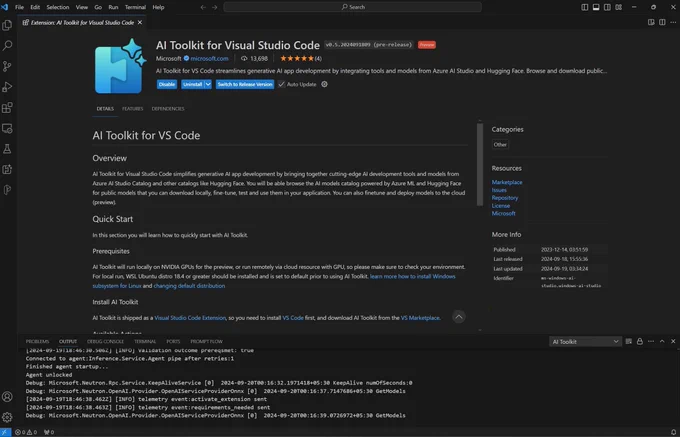This screenshot has width=680, height=437.
Task: Clear the output panel
Action: (628, 342)
